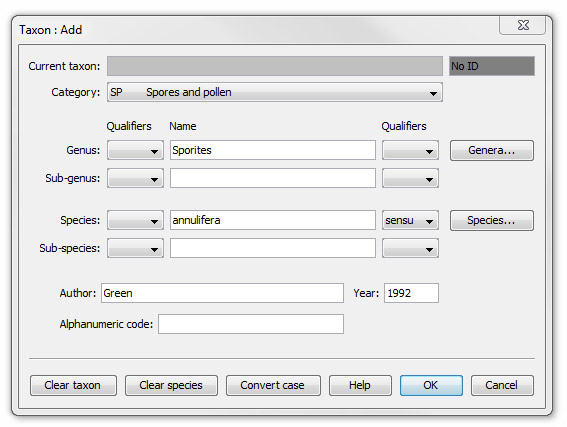The height and width of the screenshot is (427, 567).
Task: Expand the Genus right qualifier dropdown
Action: click(x=410, y=150)
